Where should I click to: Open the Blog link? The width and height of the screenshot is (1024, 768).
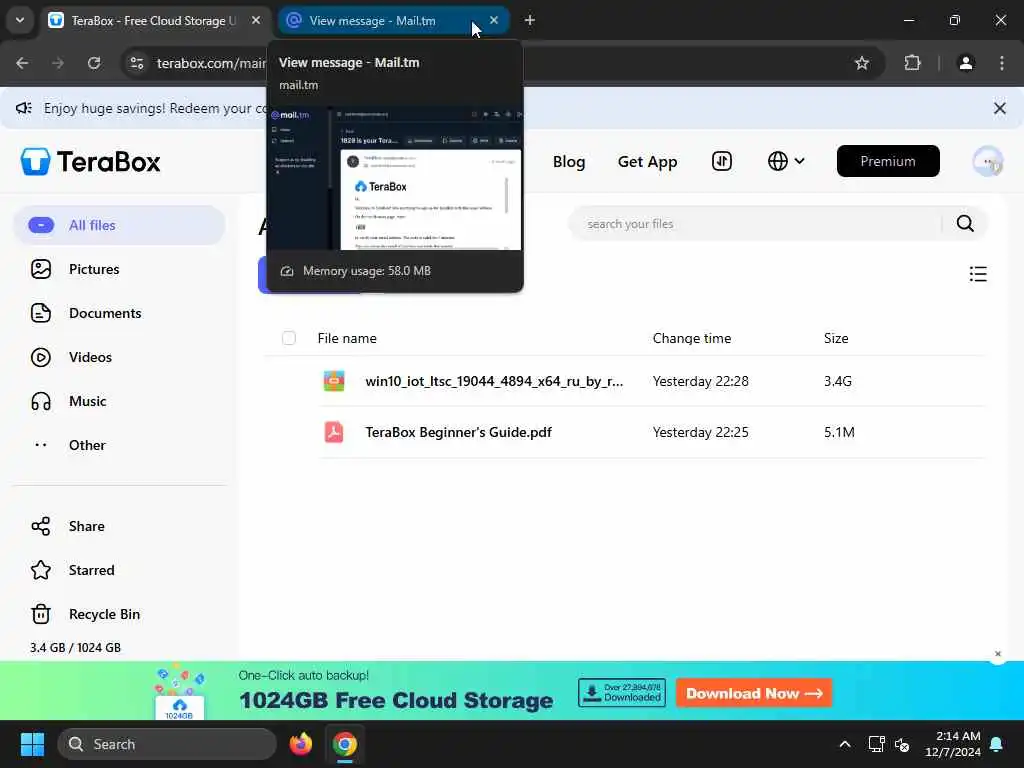569,162
